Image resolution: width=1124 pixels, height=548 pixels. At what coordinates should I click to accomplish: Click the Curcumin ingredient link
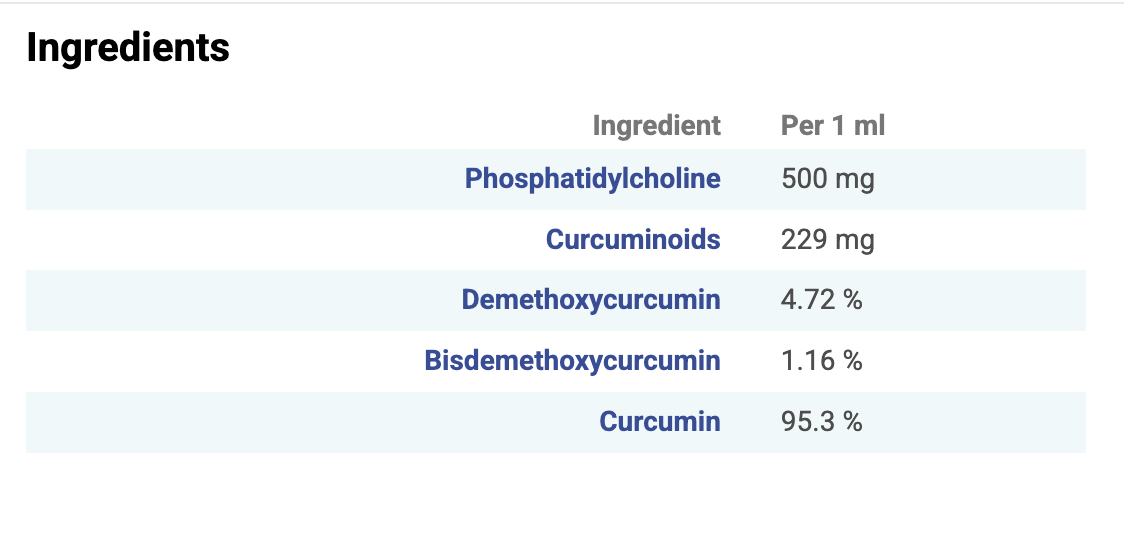[x=659, y=421]
